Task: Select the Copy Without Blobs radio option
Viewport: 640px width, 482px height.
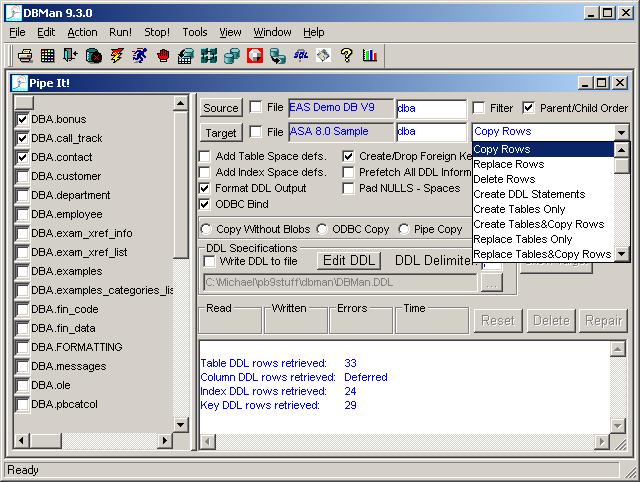Action: pyautogui.click(x=207, y=229)
